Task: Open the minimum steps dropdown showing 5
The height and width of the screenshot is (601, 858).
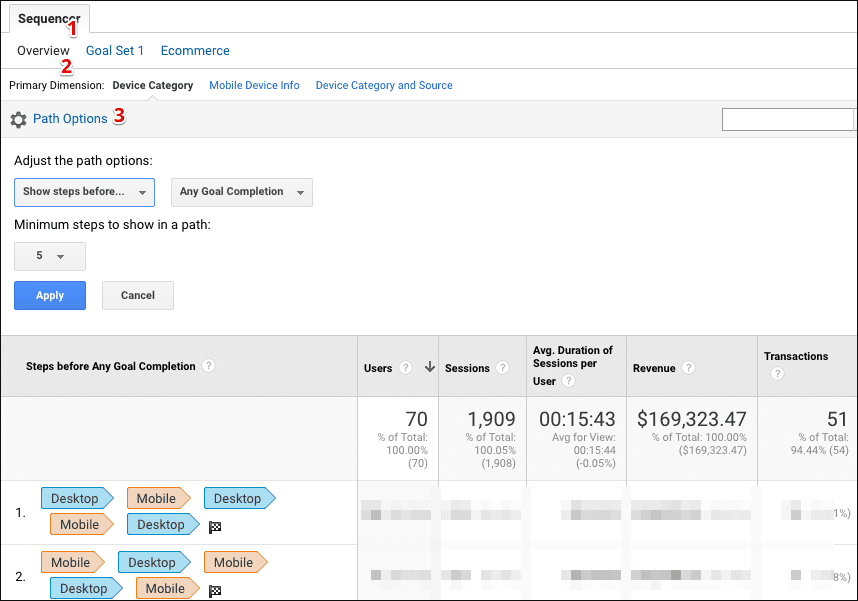Action: click(49, 256)
